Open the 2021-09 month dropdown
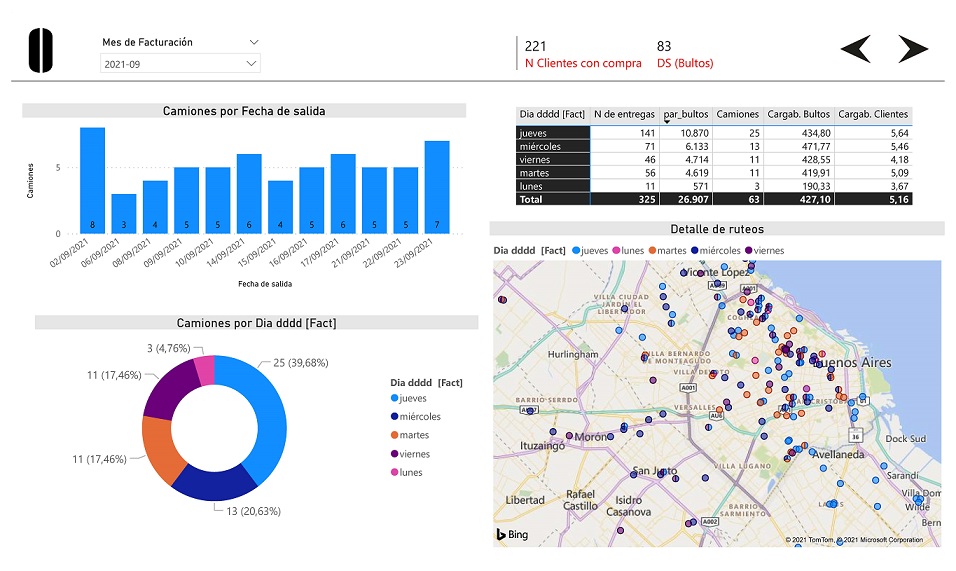 180,63
